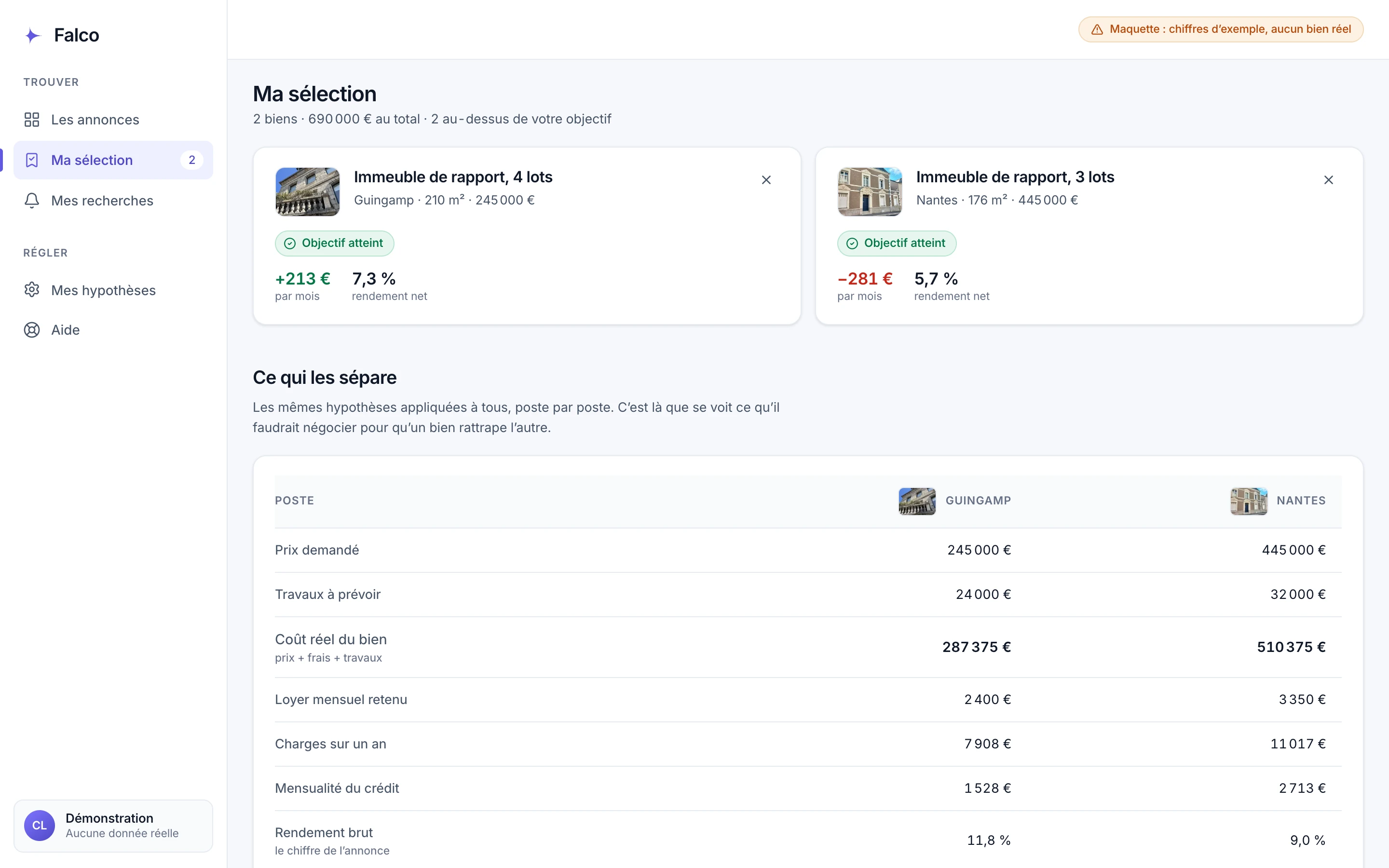Select the Prix demandé row label
The height and width of the screenshot is (868, 1389).
click(x=317, y=550)
